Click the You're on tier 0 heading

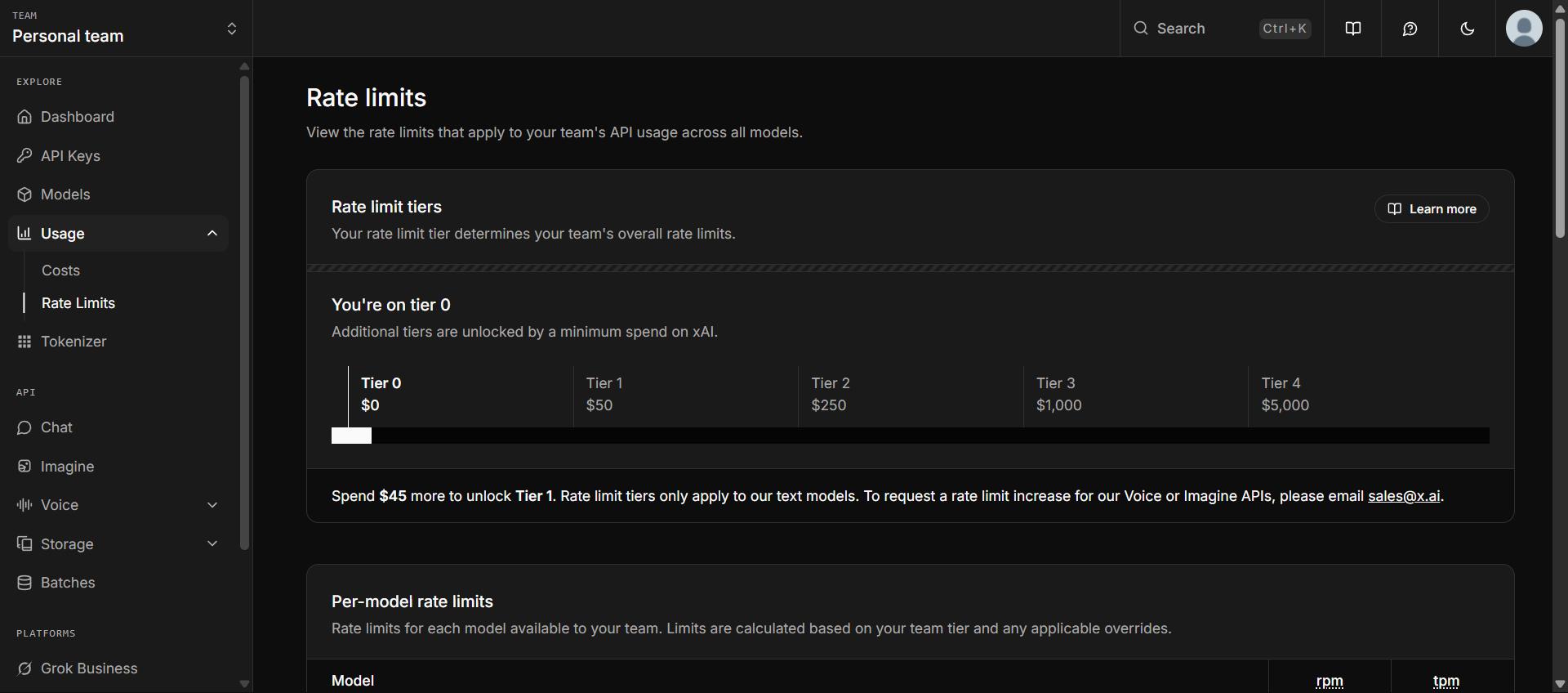coord(391,305)
